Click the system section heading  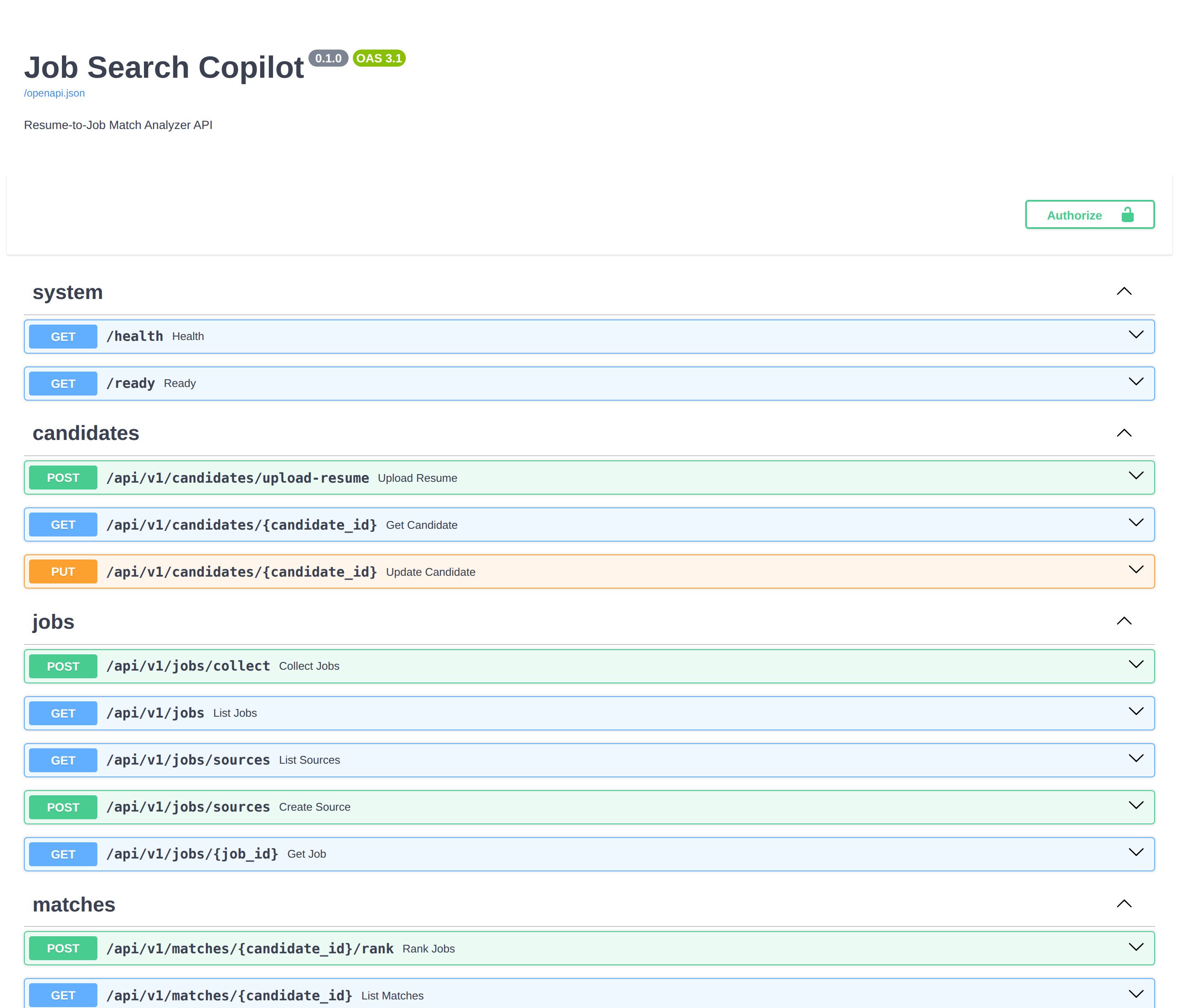tap(68, 292)
